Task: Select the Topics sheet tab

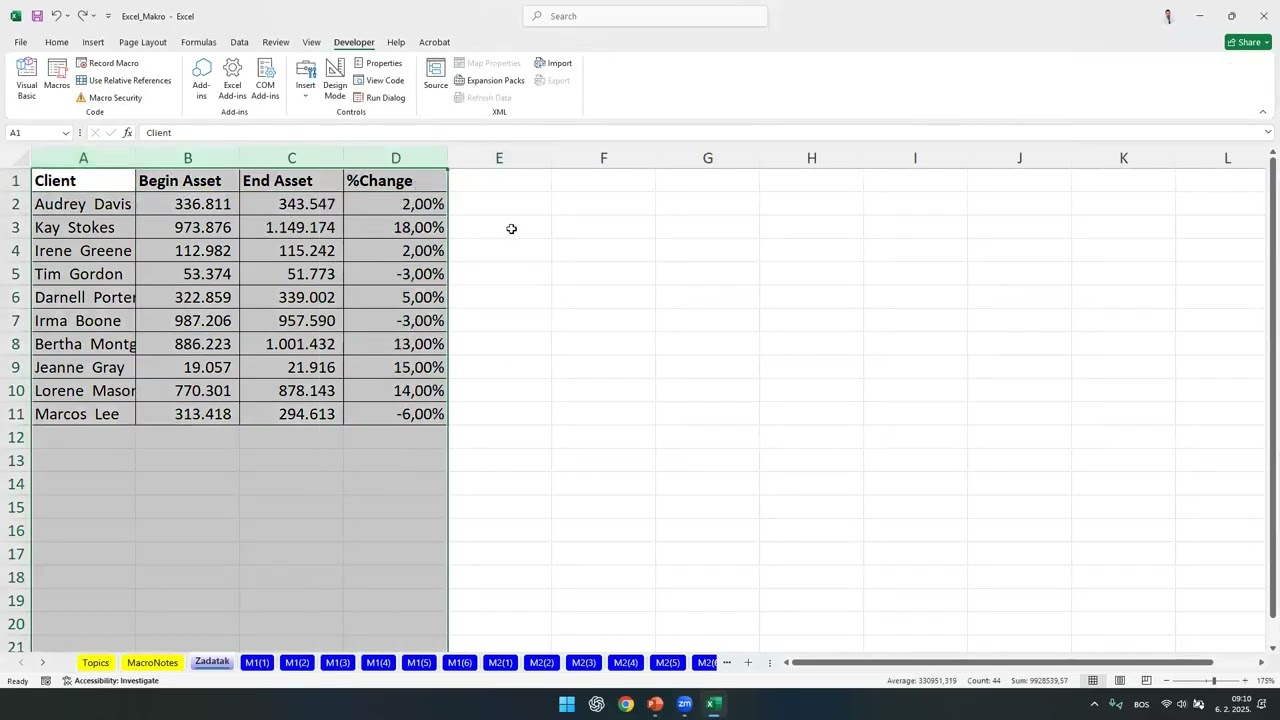Action: [x=96, y=663]
